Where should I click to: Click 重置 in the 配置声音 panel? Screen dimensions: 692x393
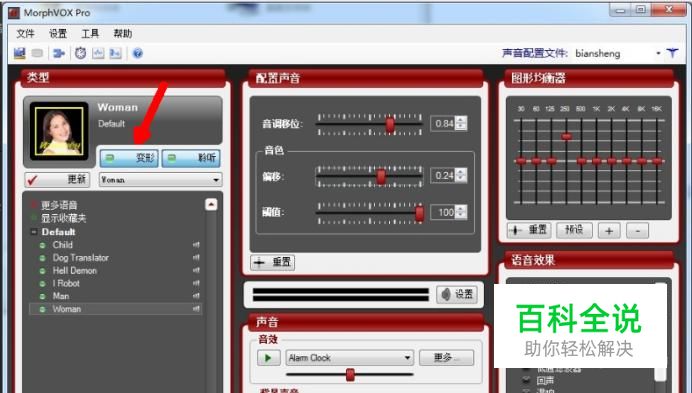(273, 262)
